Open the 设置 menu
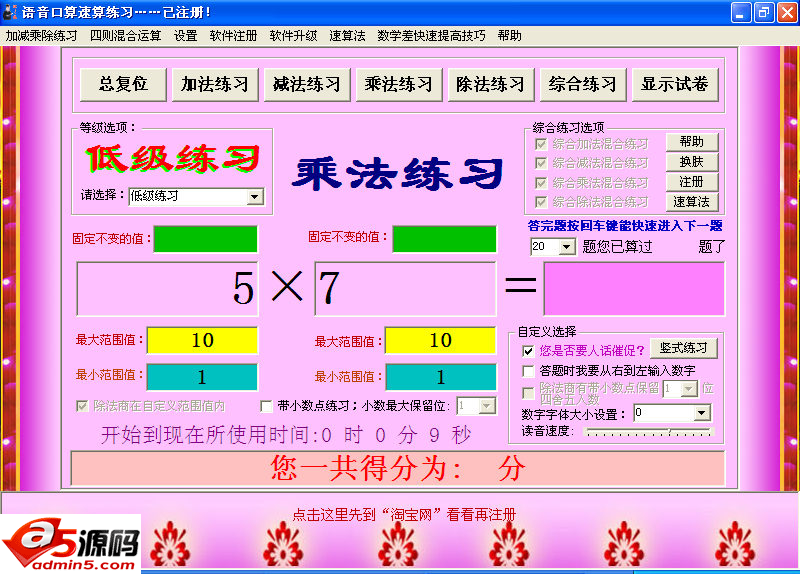 pos(185,36)
